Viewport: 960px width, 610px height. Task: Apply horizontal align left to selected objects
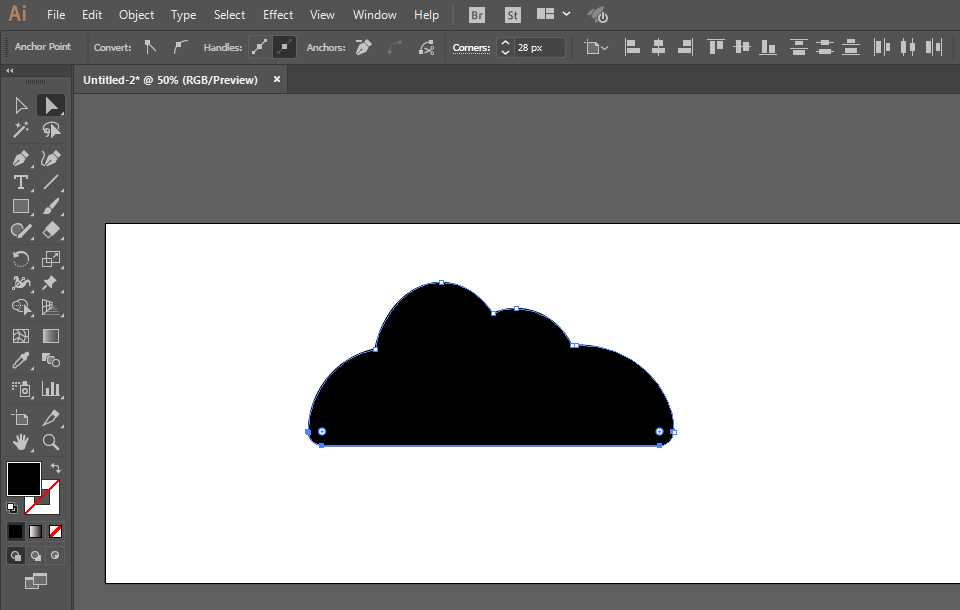point(632,47)
